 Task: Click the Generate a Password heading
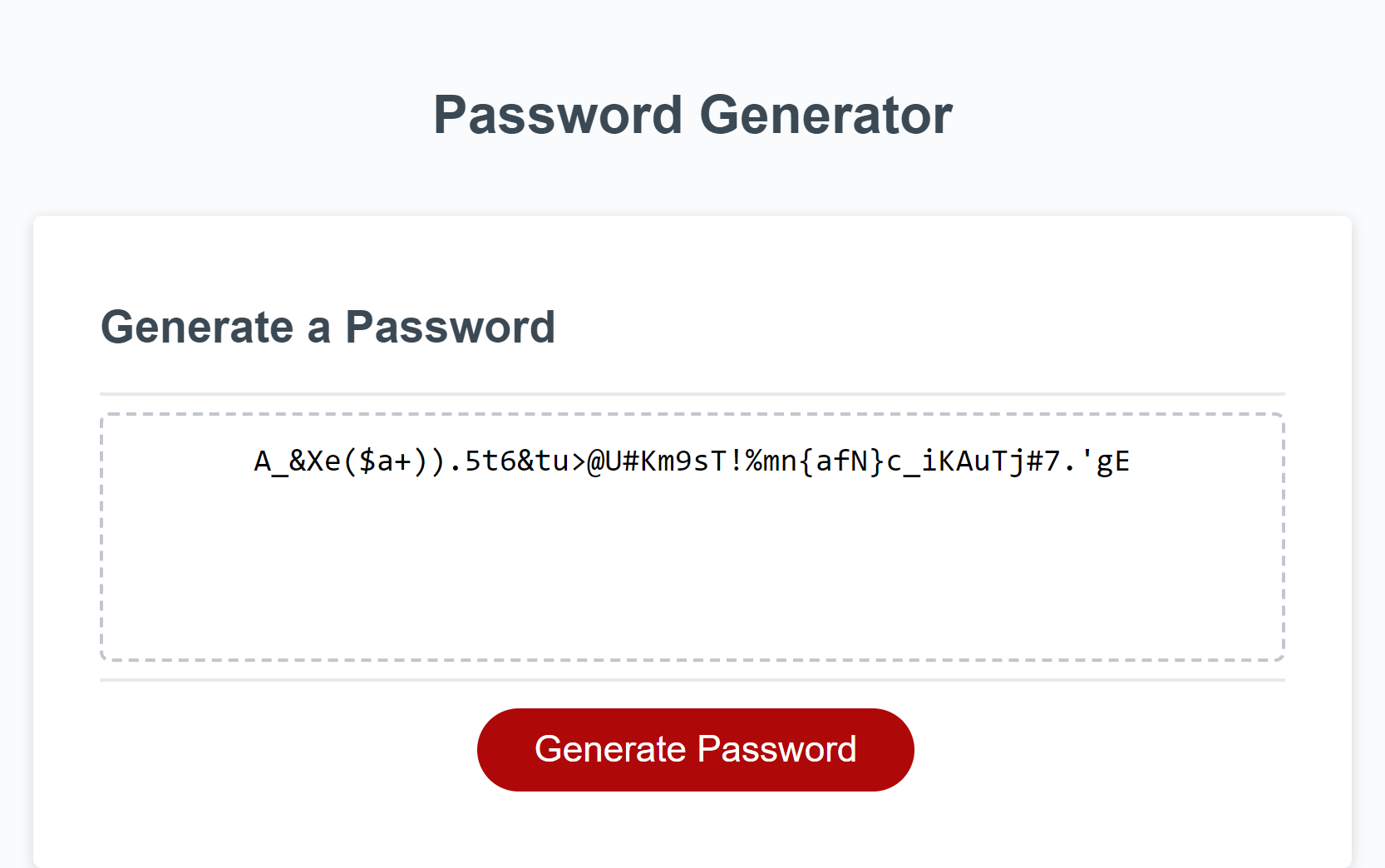coord(328,327)
